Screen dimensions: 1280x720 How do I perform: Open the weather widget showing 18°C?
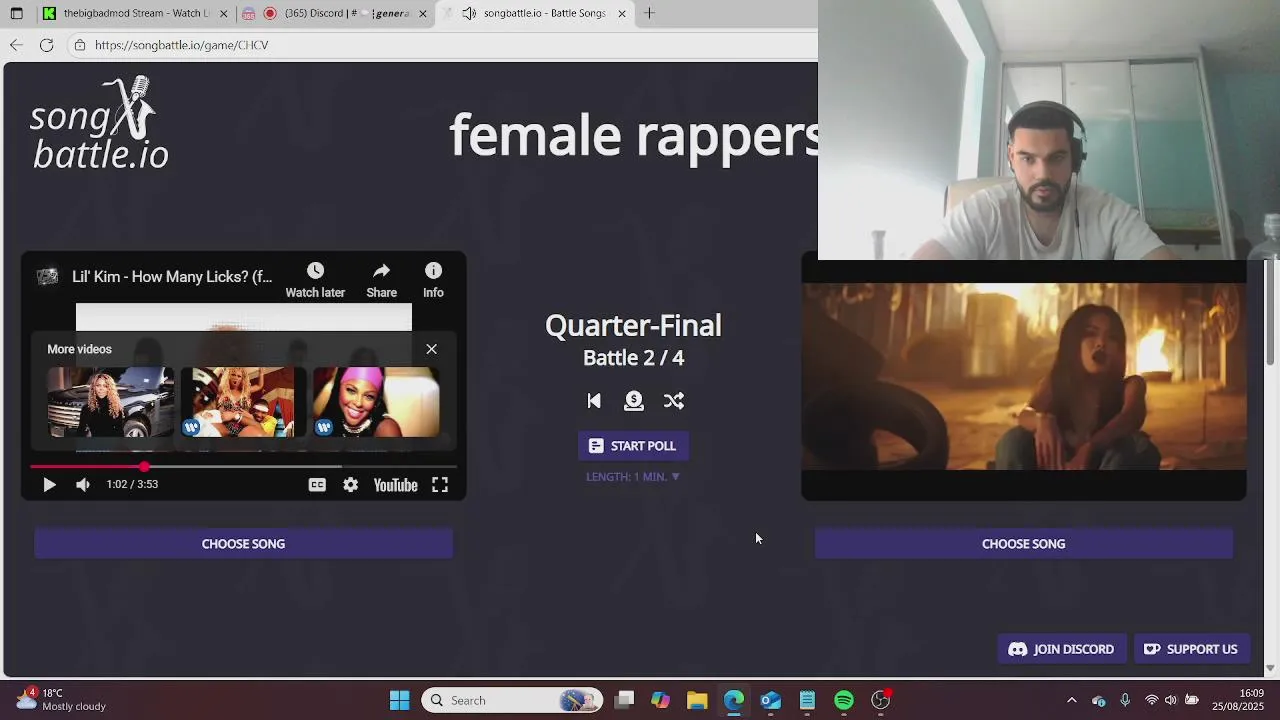tap(60, 700)
